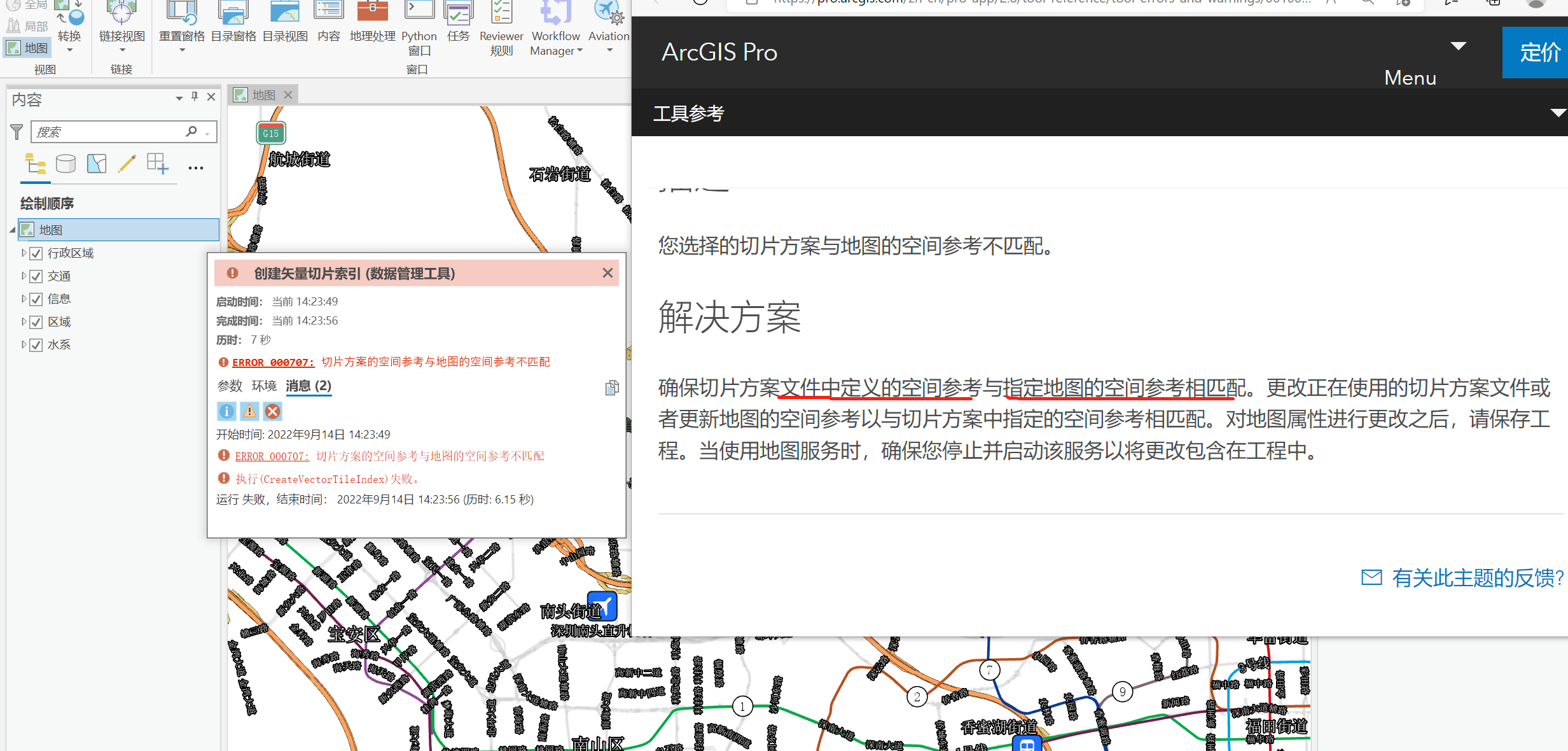Expand the 工具参考 navigation dropdown

(1558, 113)
